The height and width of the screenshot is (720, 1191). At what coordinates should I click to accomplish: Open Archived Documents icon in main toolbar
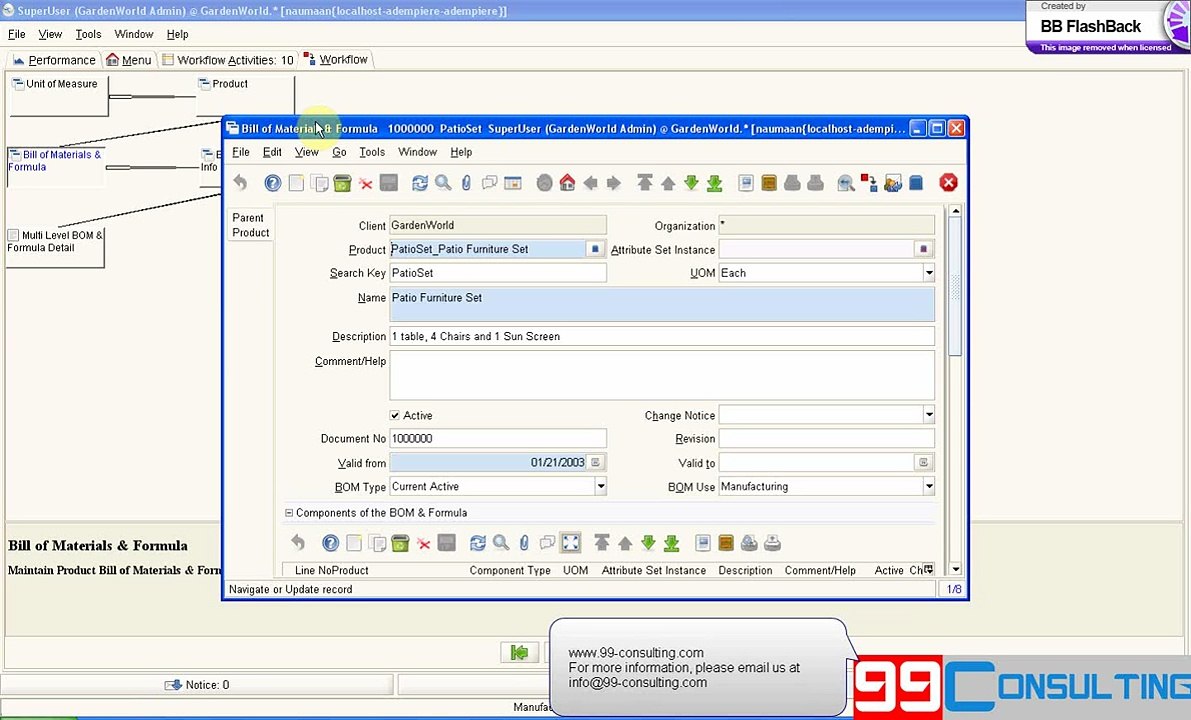click(769, 183)
